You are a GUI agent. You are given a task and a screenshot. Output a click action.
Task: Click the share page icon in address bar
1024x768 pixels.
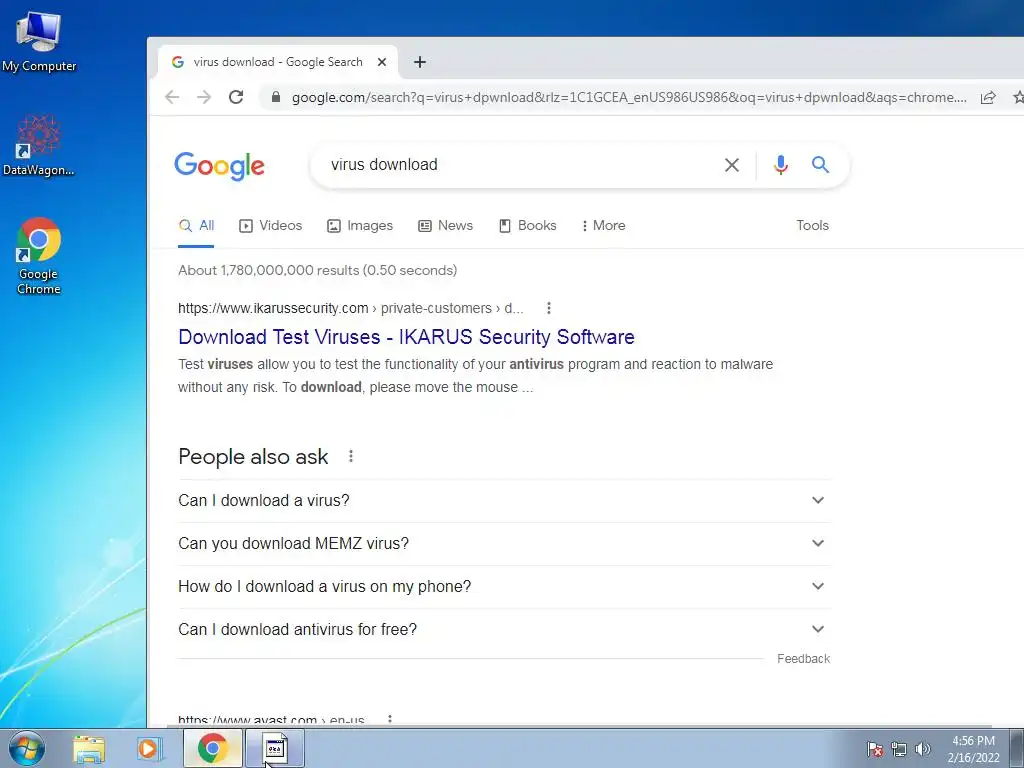(x=988, y=97)
